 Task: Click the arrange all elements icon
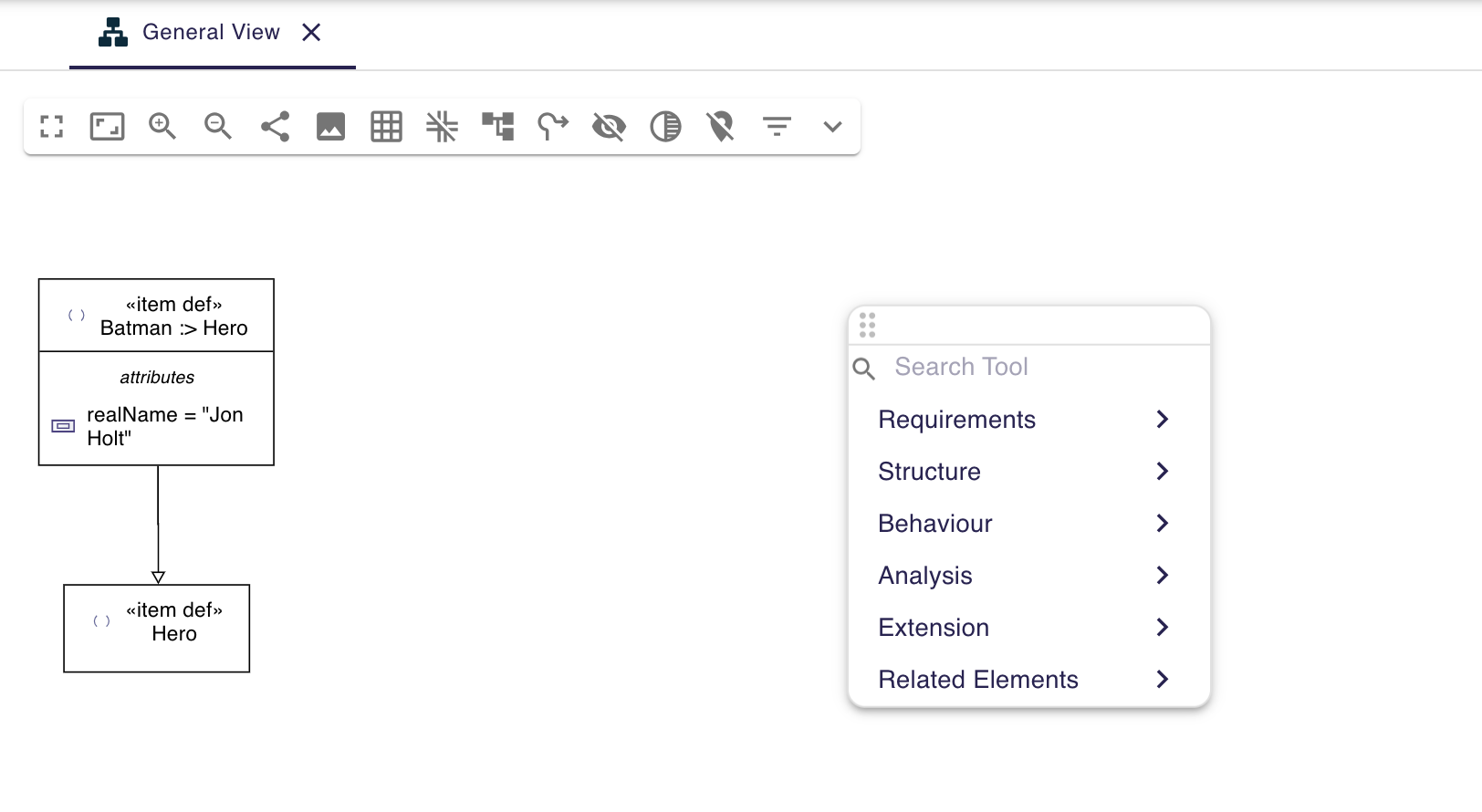[498, 126]
